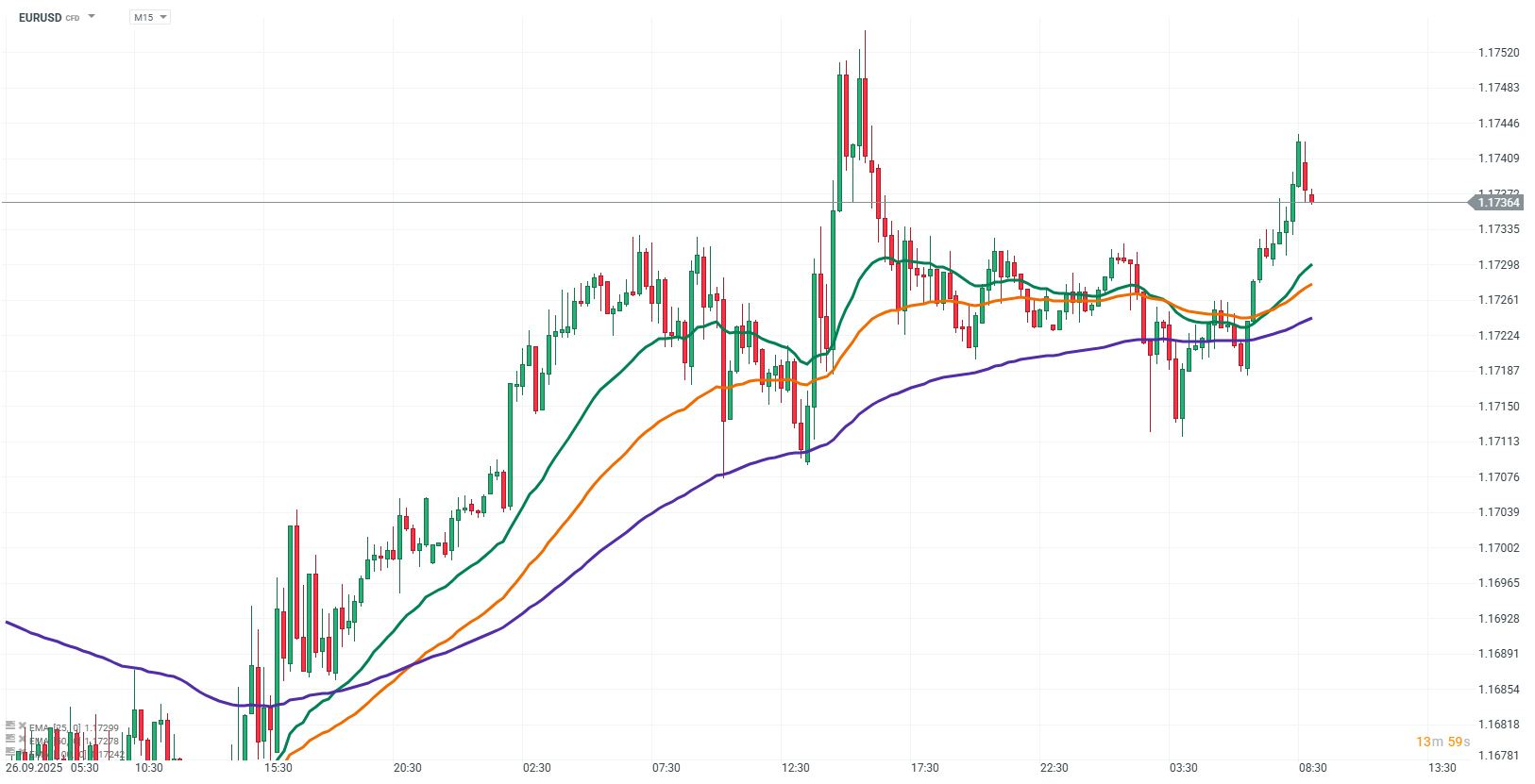Screen dimensions: 1535x784
Task: Click the 26.09.2025 date label
Action: pyautogui.click(x=35, y=768)
